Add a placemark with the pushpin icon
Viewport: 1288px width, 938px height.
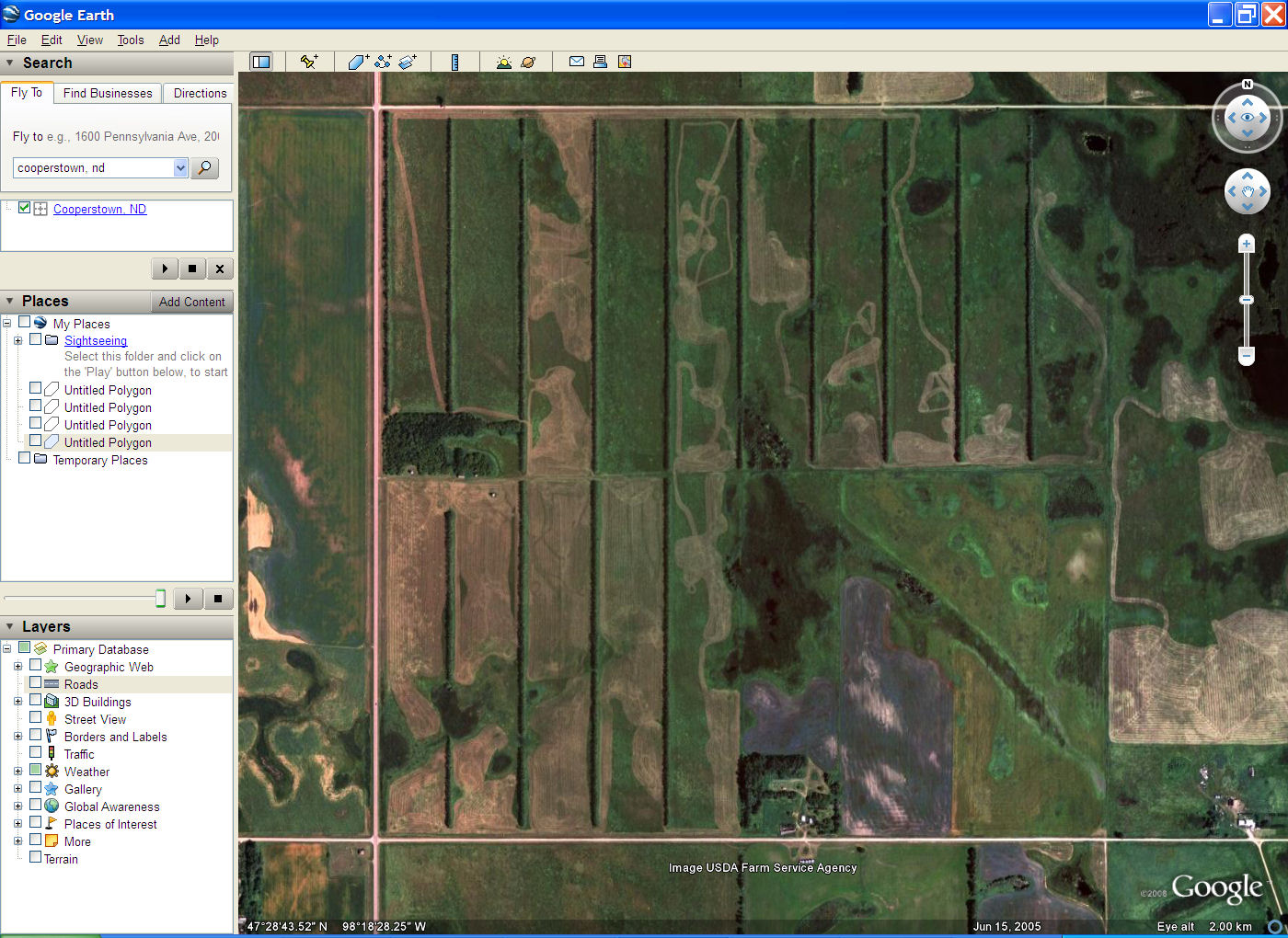tap(309, 62)
